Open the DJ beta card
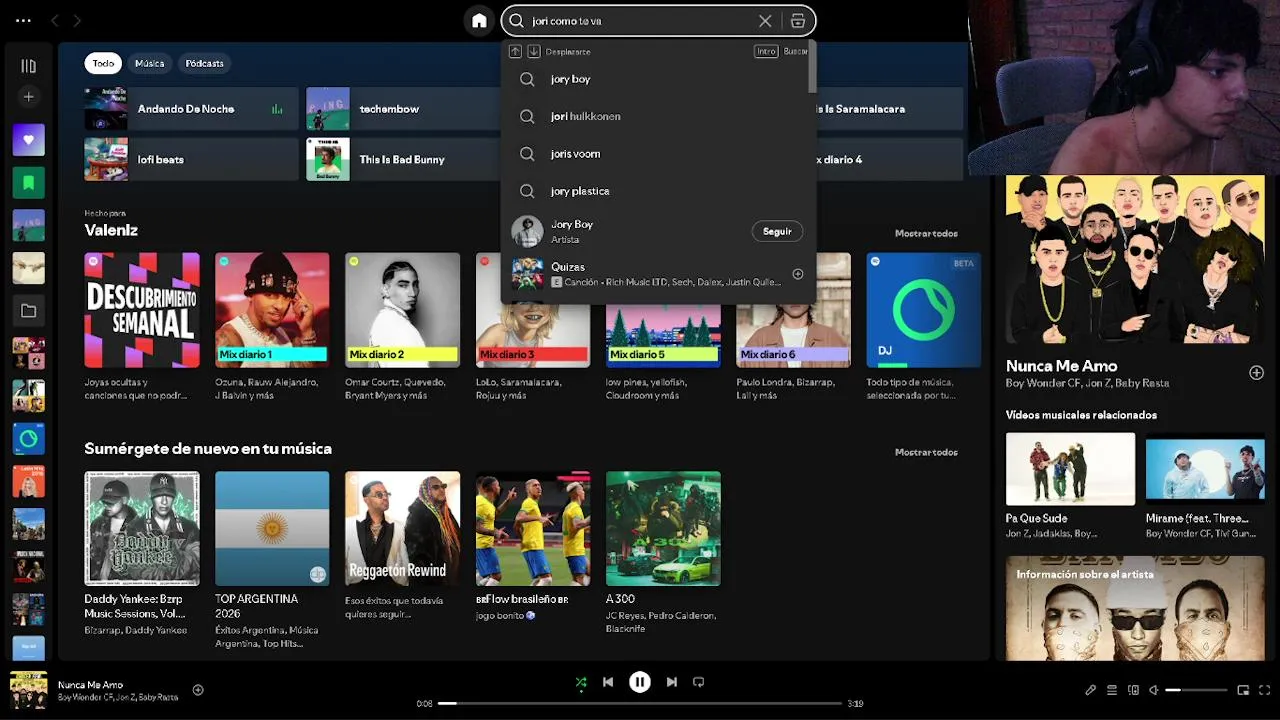The width and height of the screenshot is (1280, 720). [x=923, y=310]
